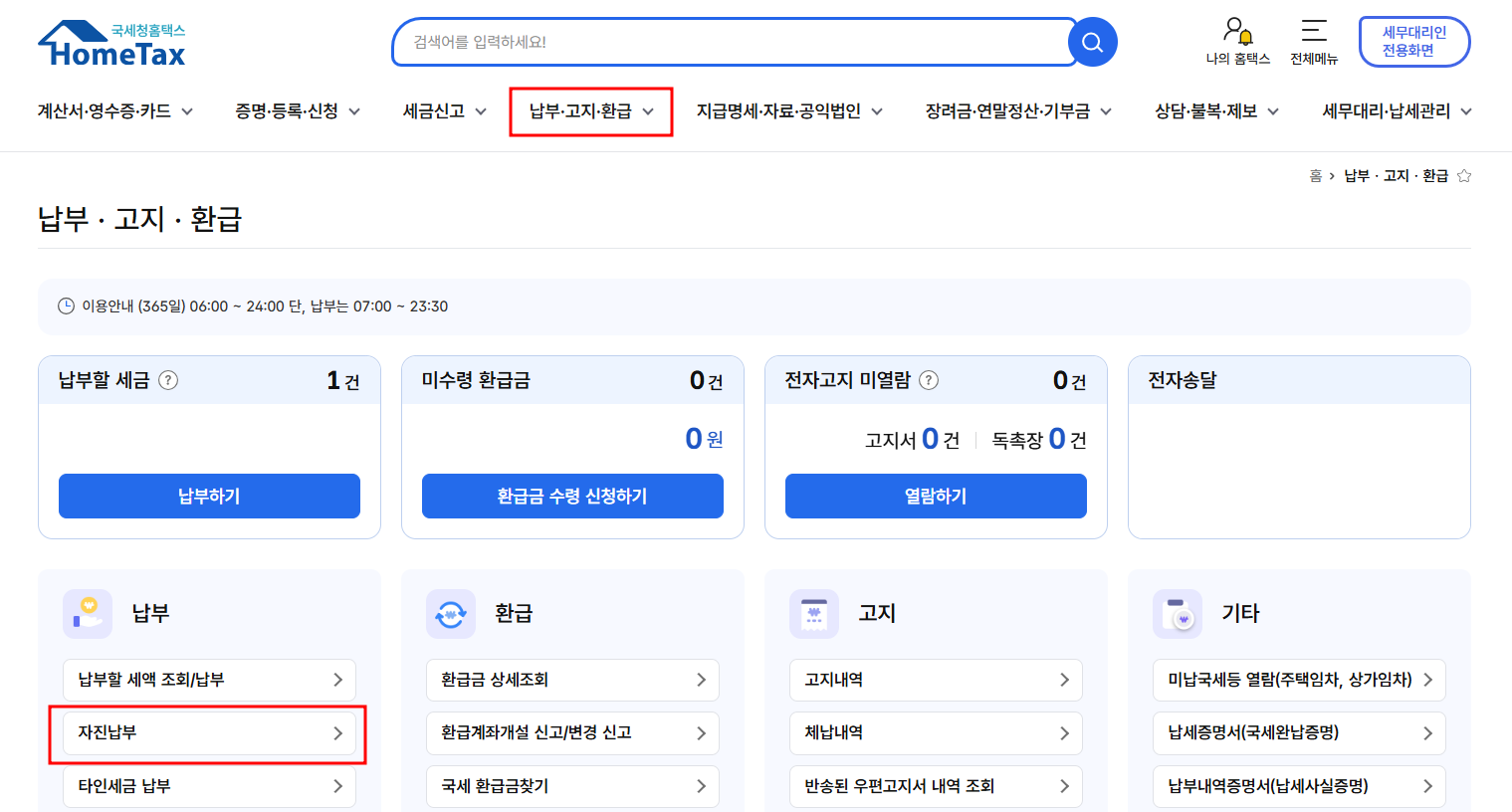Screen dimensions: 1512x812
Task: Click help icon beside 전자고지 미열람
Action: pyautogui.click(x=929, y=380)
